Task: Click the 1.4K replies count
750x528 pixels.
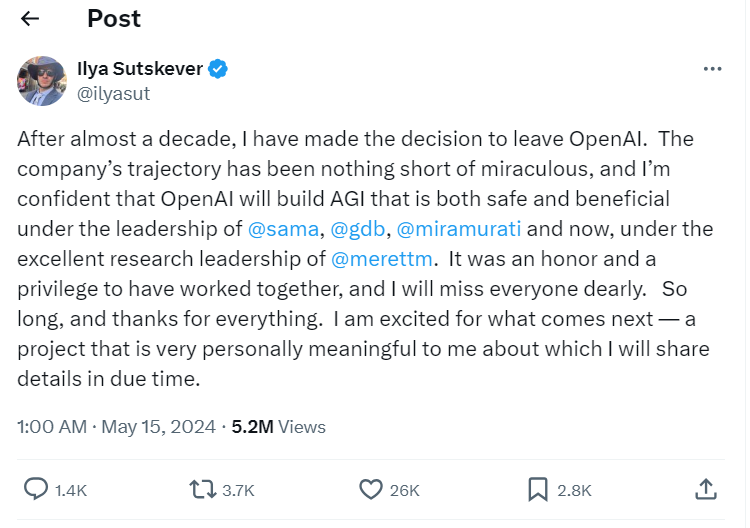Action: [71, 490]
